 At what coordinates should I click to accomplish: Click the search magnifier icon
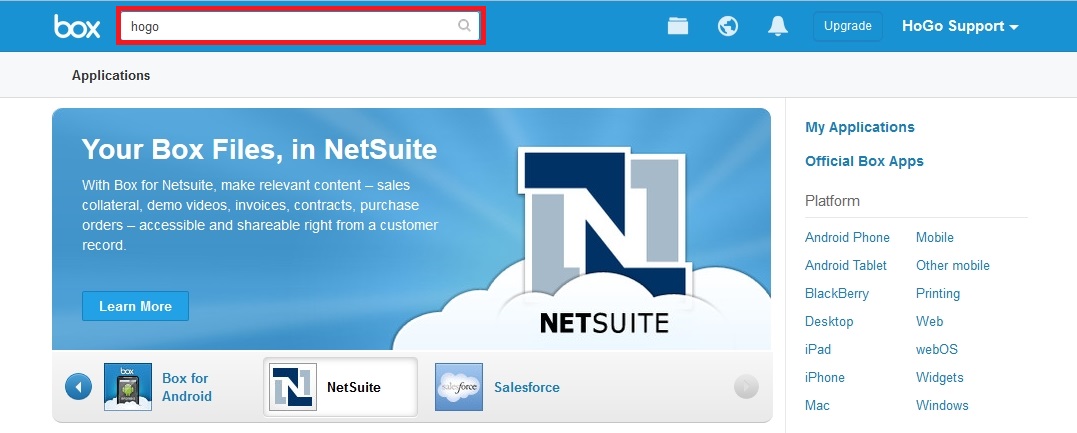coord(464,26)
